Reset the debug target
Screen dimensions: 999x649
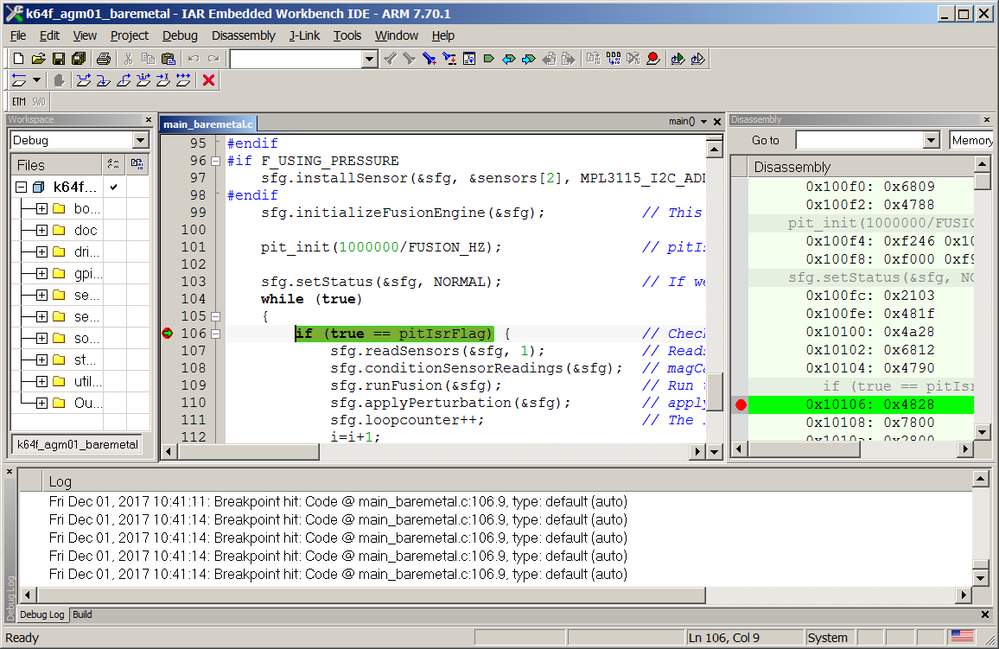coord(19,81)
